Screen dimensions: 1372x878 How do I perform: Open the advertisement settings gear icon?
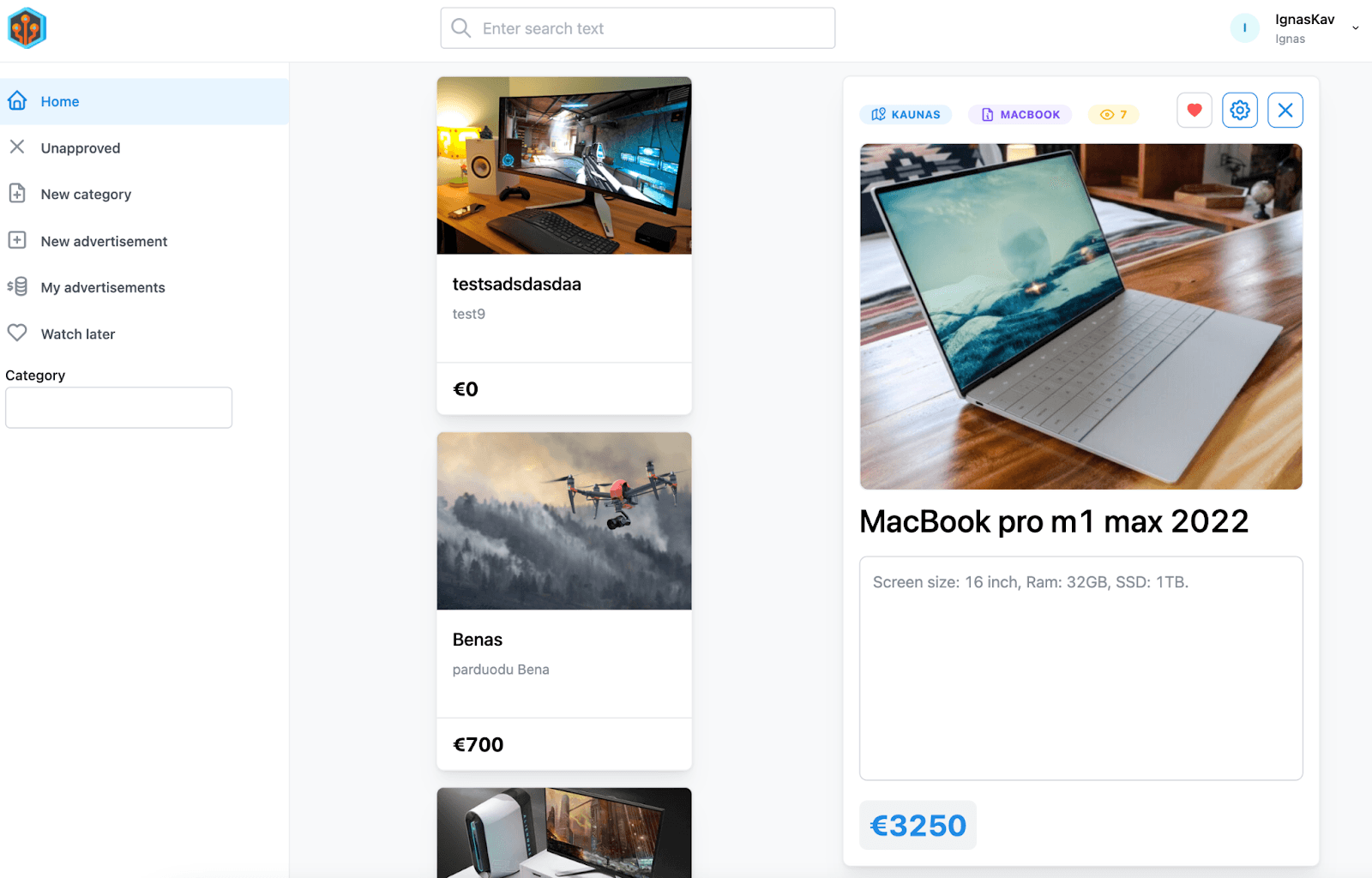tap(1240, 110)
